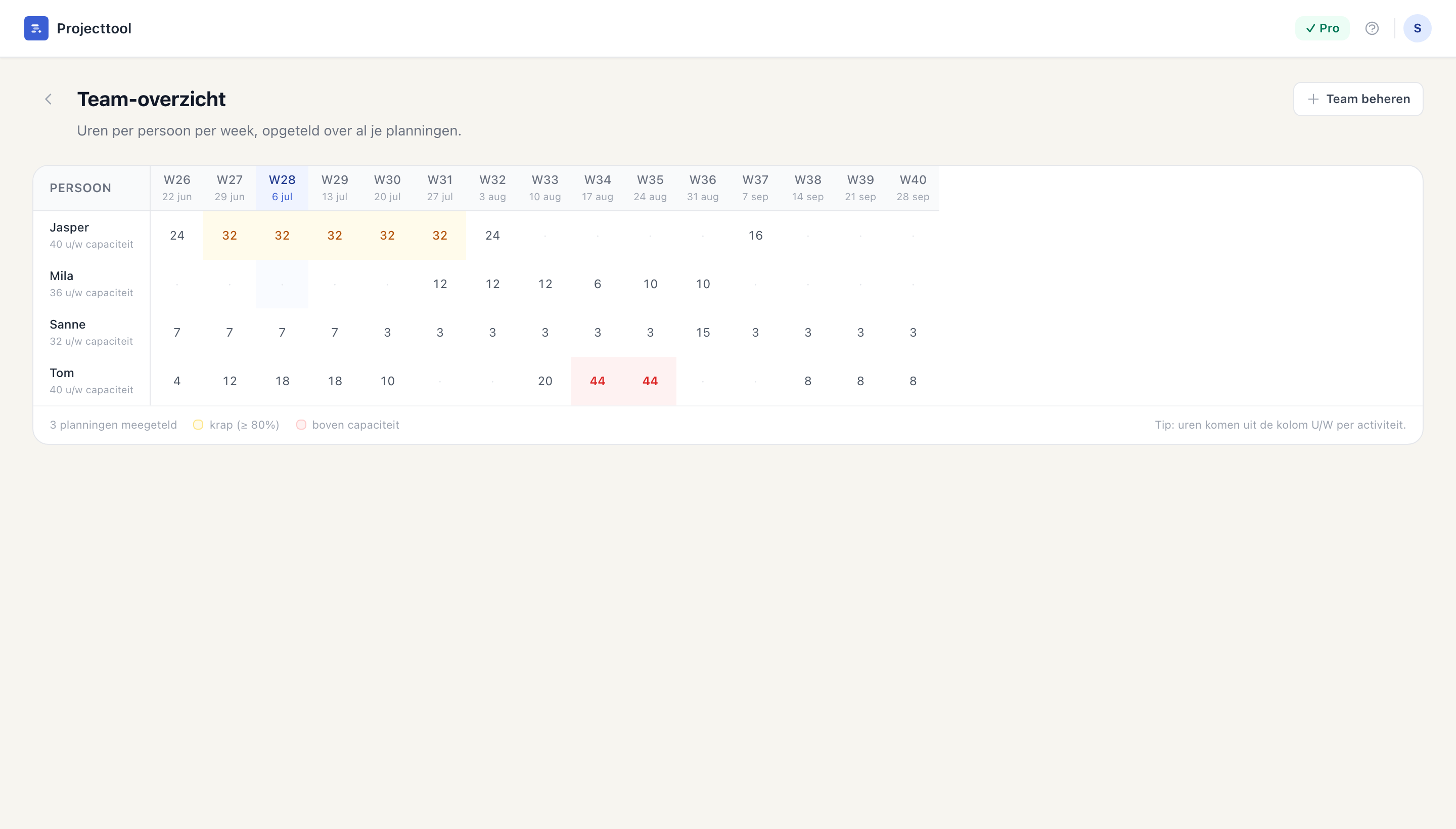Click Tom's 8 hours in W38
Screen dimensions: 1456x829
[808, 381]
